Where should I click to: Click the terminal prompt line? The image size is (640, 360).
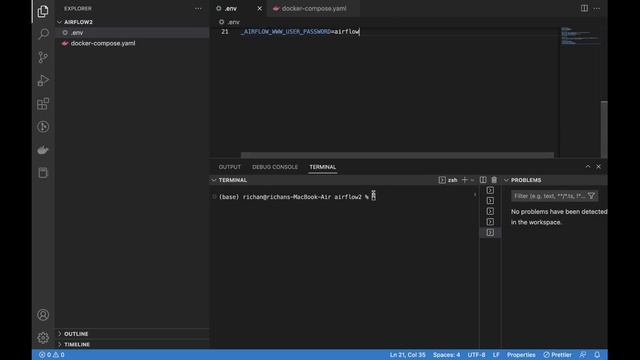pos(297,197)
